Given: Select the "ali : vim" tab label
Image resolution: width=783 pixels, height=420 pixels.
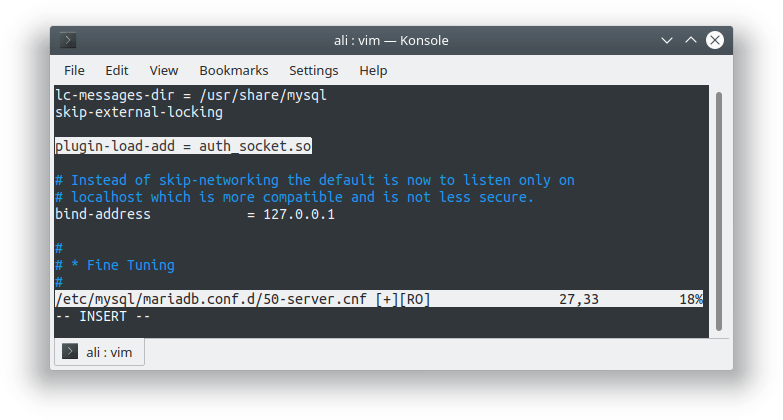Looking at the screenshot, I should [110, 352].
